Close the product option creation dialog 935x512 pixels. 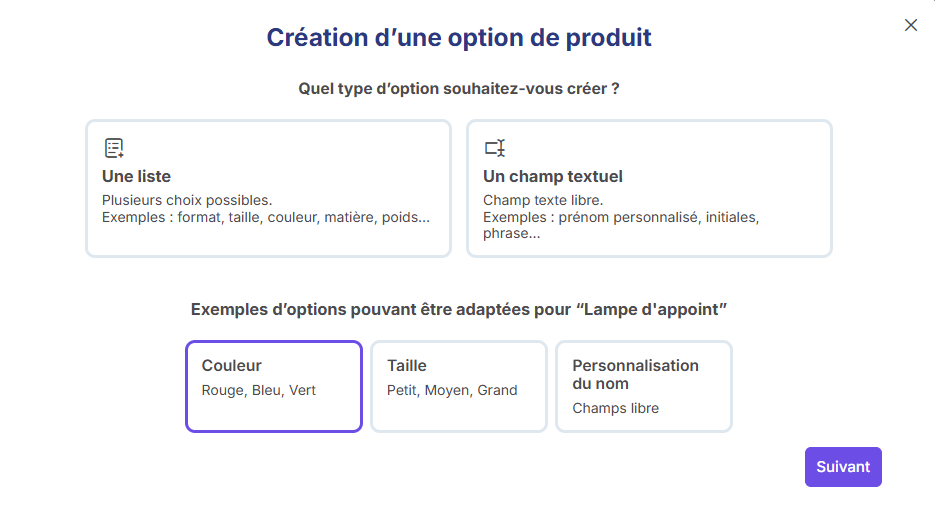910,25
